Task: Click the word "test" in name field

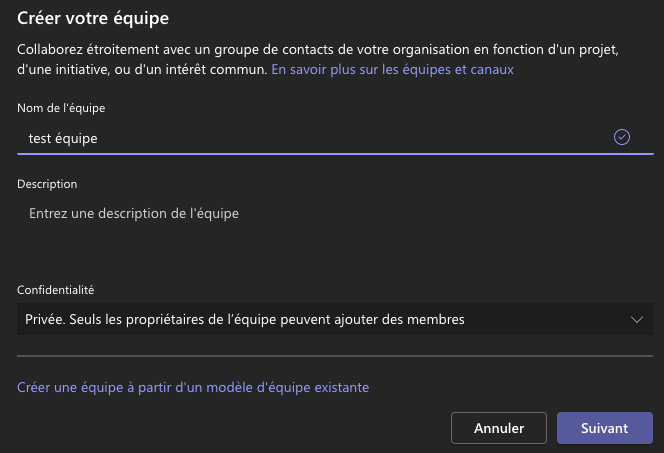Action: (x=40, y=138)
